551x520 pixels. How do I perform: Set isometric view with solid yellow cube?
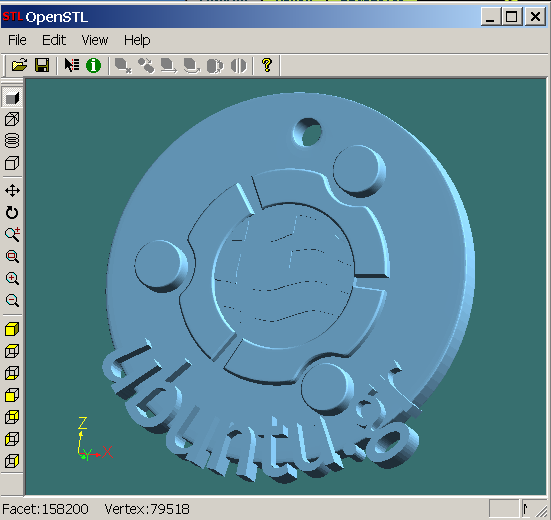click(x=12, y=329)
